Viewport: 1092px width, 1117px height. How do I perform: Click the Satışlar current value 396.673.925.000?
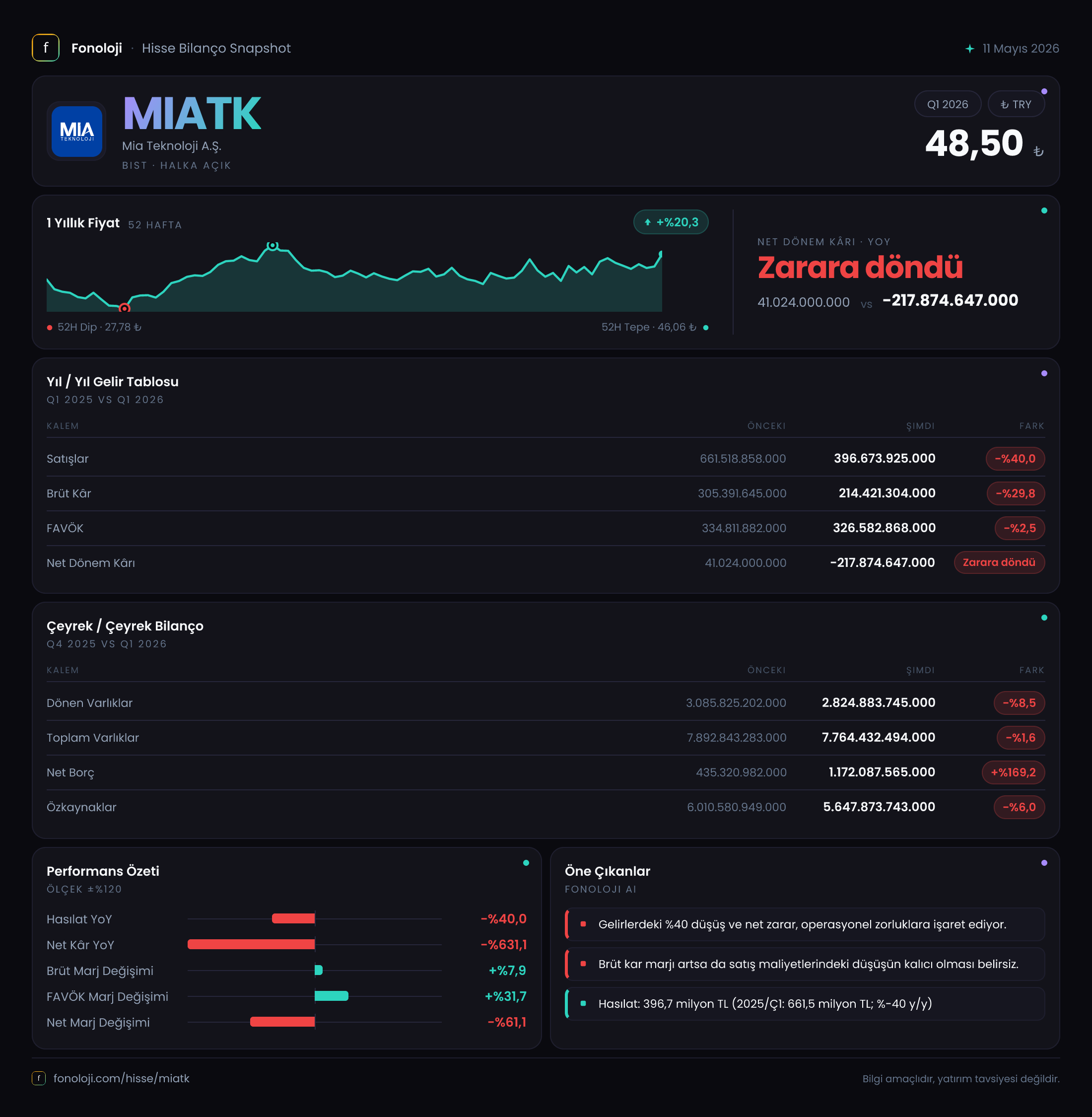[x=885, y=459]
